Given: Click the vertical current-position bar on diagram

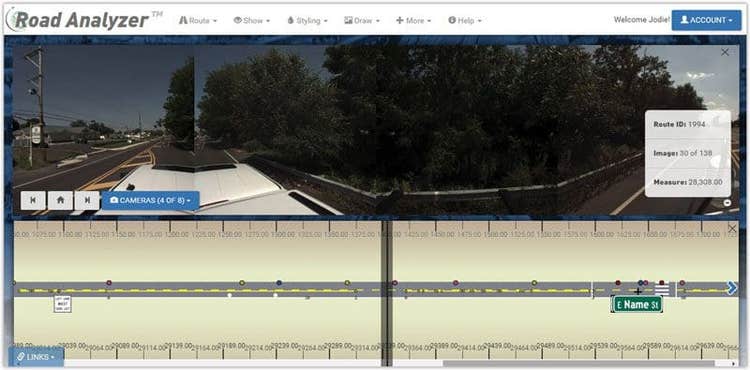Looking at the screenshot, I should 387,293.
